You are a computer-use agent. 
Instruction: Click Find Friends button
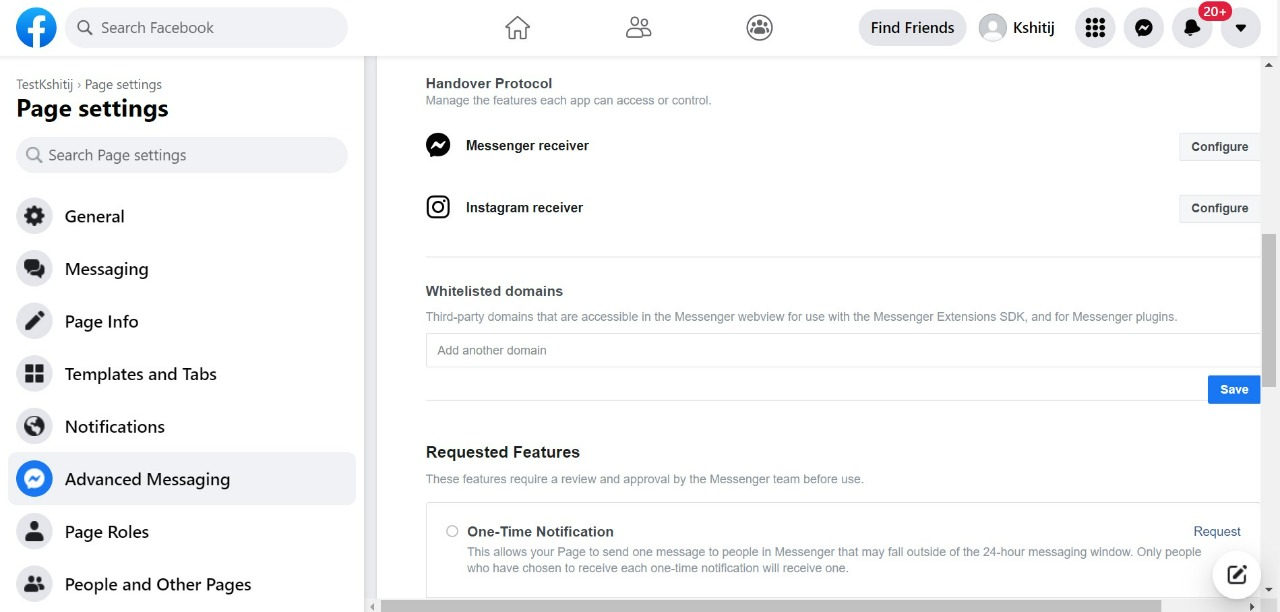[x=912, y=28]
